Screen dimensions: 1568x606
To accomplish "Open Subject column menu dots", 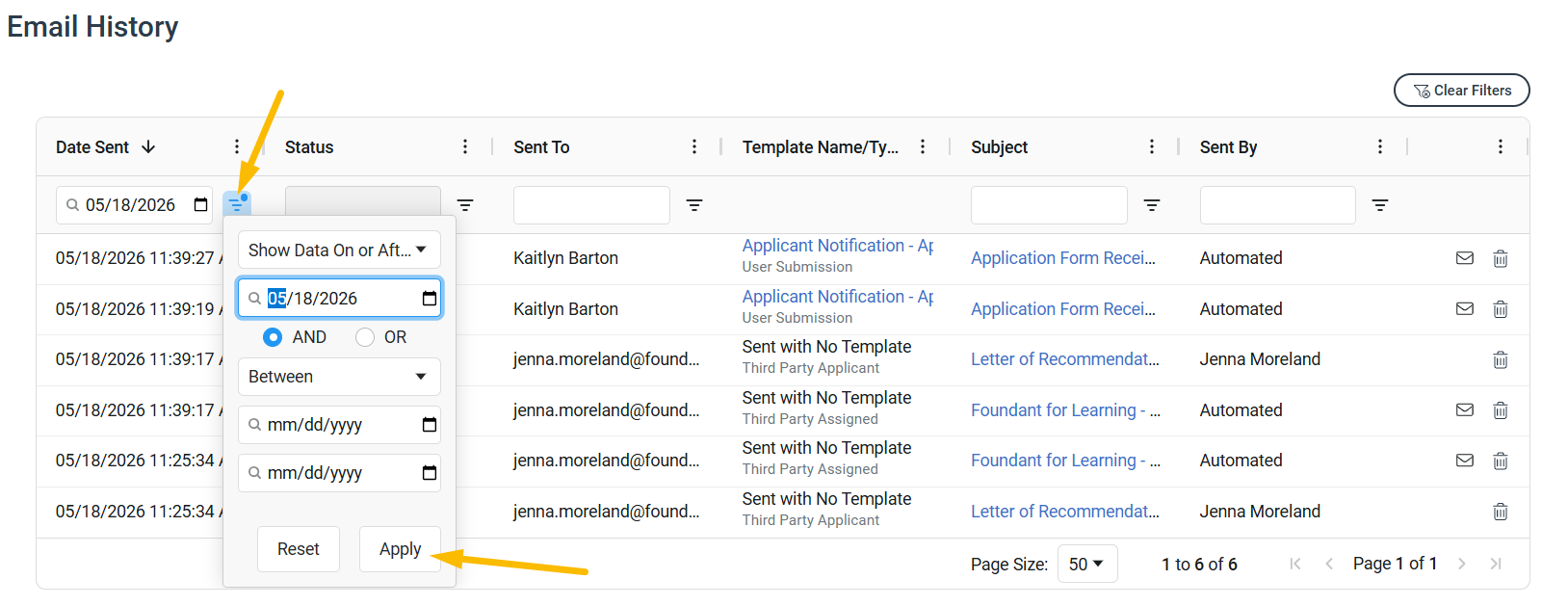I will pyautogui.click(x=1152, y=146).
